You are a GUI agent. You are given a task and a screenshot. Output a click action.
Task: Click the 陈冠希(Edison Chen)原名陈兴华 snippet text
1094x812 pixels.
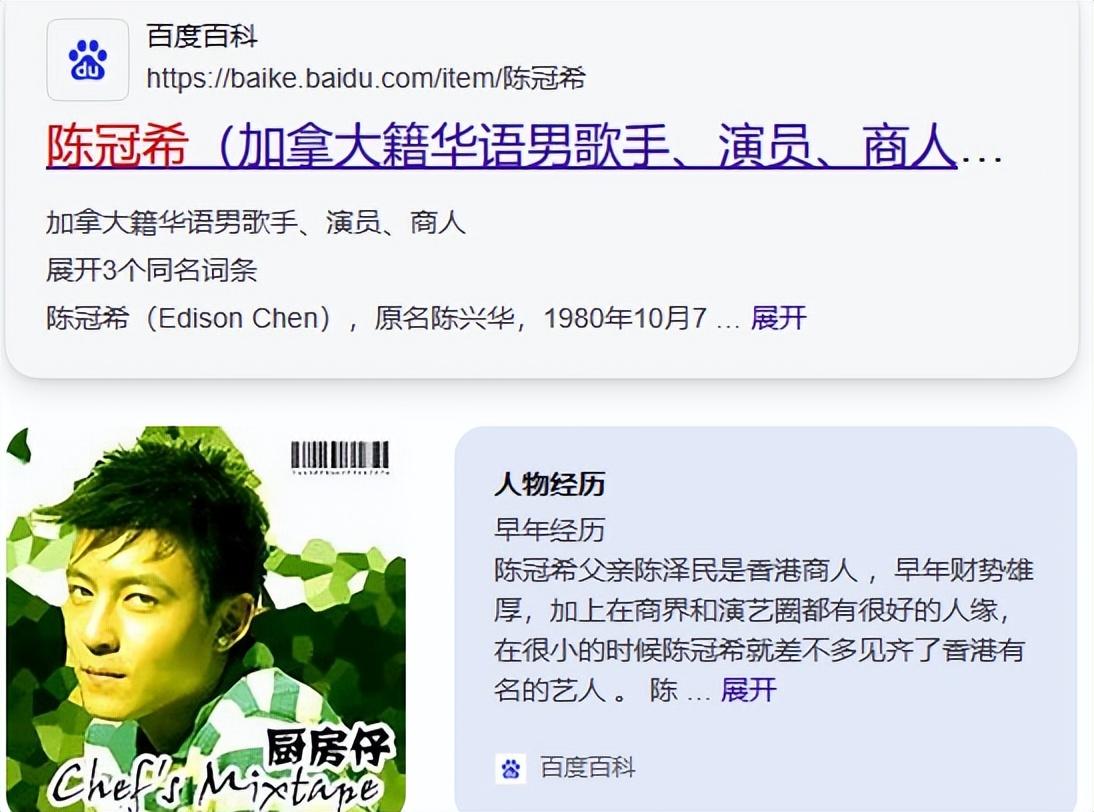pos(377,318)
